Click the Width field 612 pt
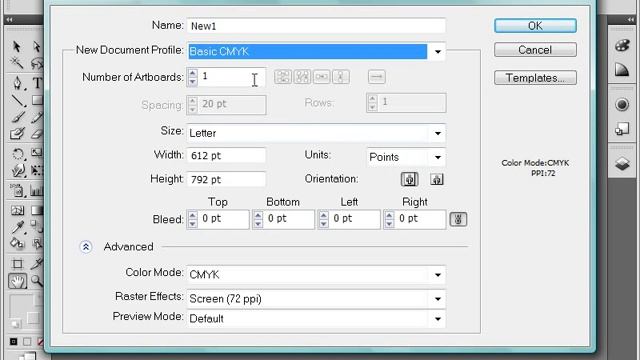640x360 pixels. pyautogui.click(x=226, y=156)
